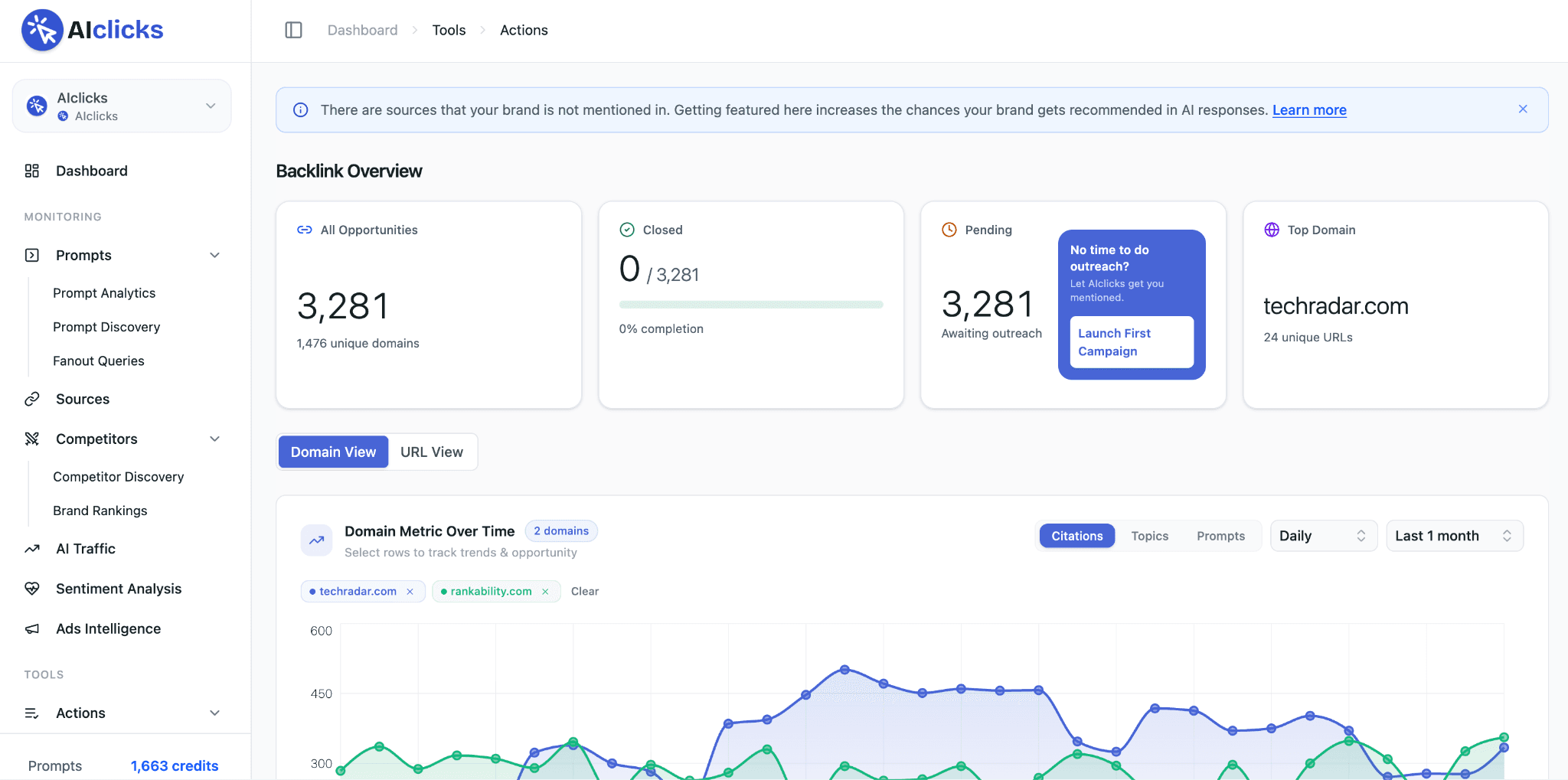Switch to Domain View toggle
Screen dimensions: 1568x780
tap(333, 452)
